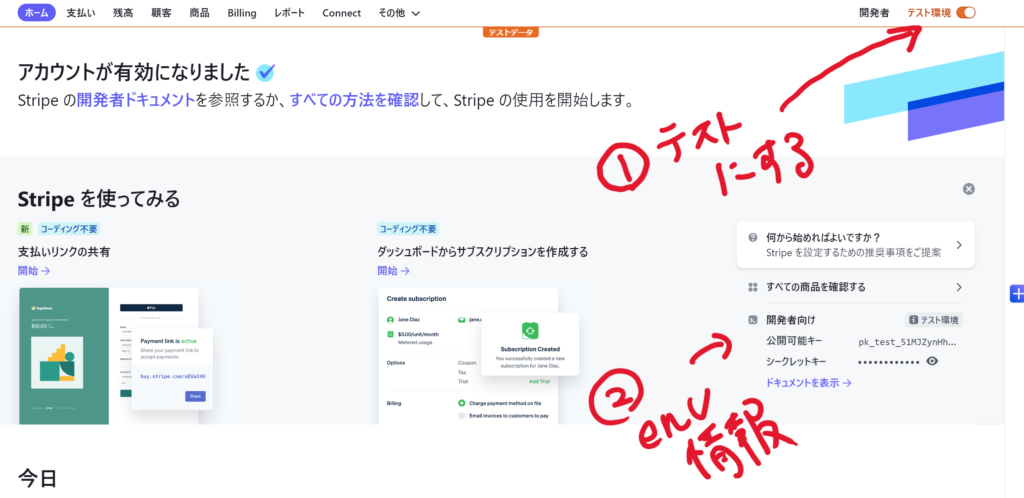Open the 支払い tab
This screenshot has width=1024, height=498.
click(80, 13)
